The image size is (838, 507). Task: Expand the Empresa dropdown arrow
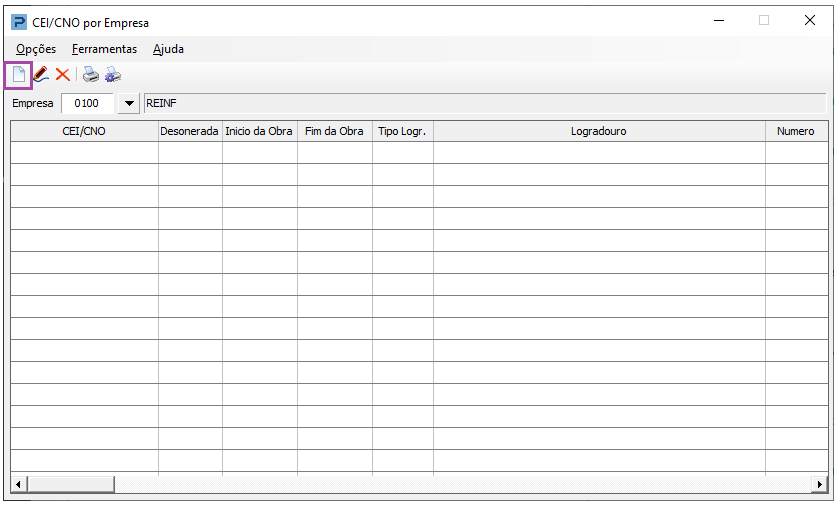pyautogui.click(x=129, y=103)
